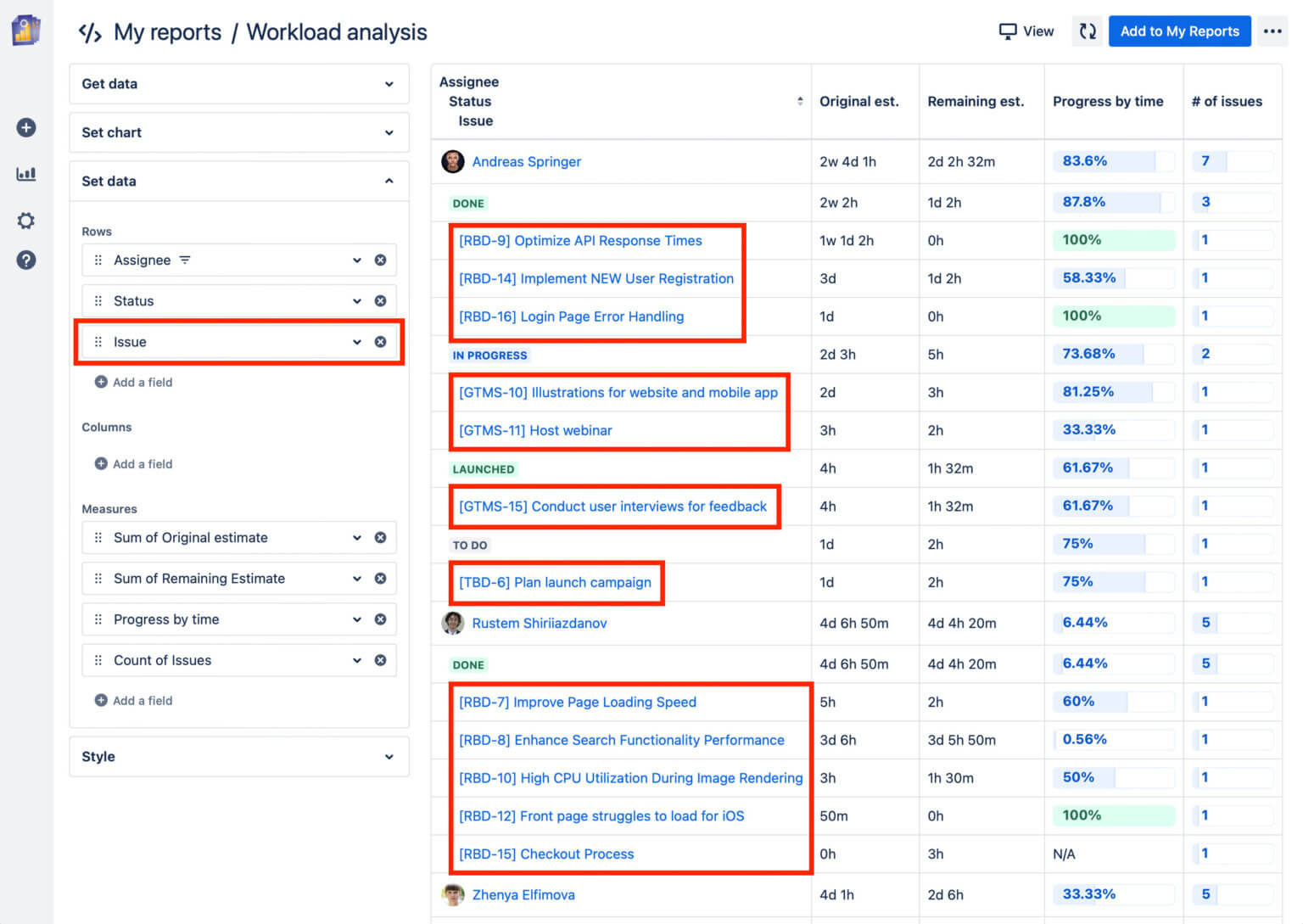
Task: Click the Add to My Reports button
Action: point(1179,31)
